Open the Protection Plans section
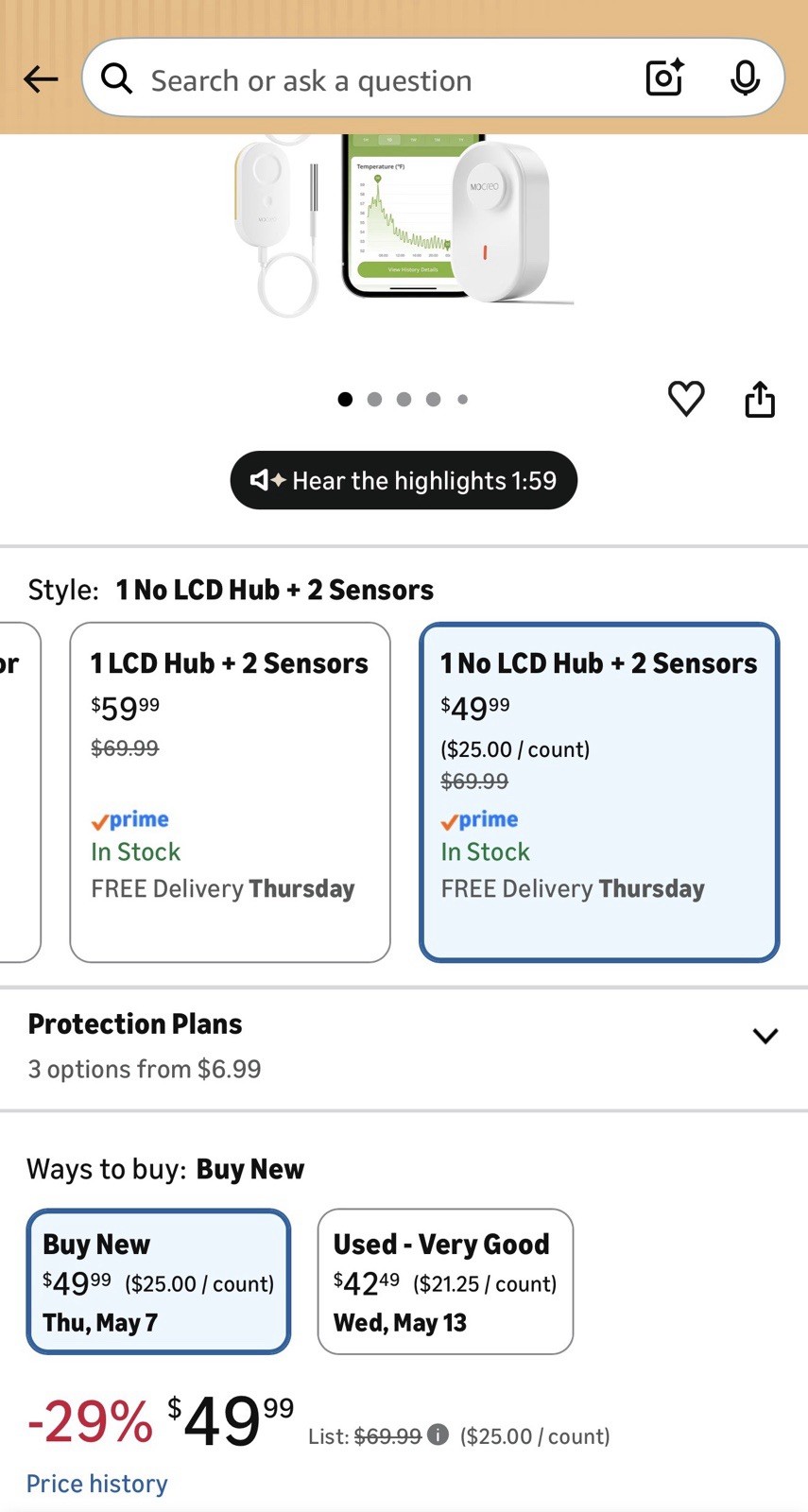 coord(404,1047)
